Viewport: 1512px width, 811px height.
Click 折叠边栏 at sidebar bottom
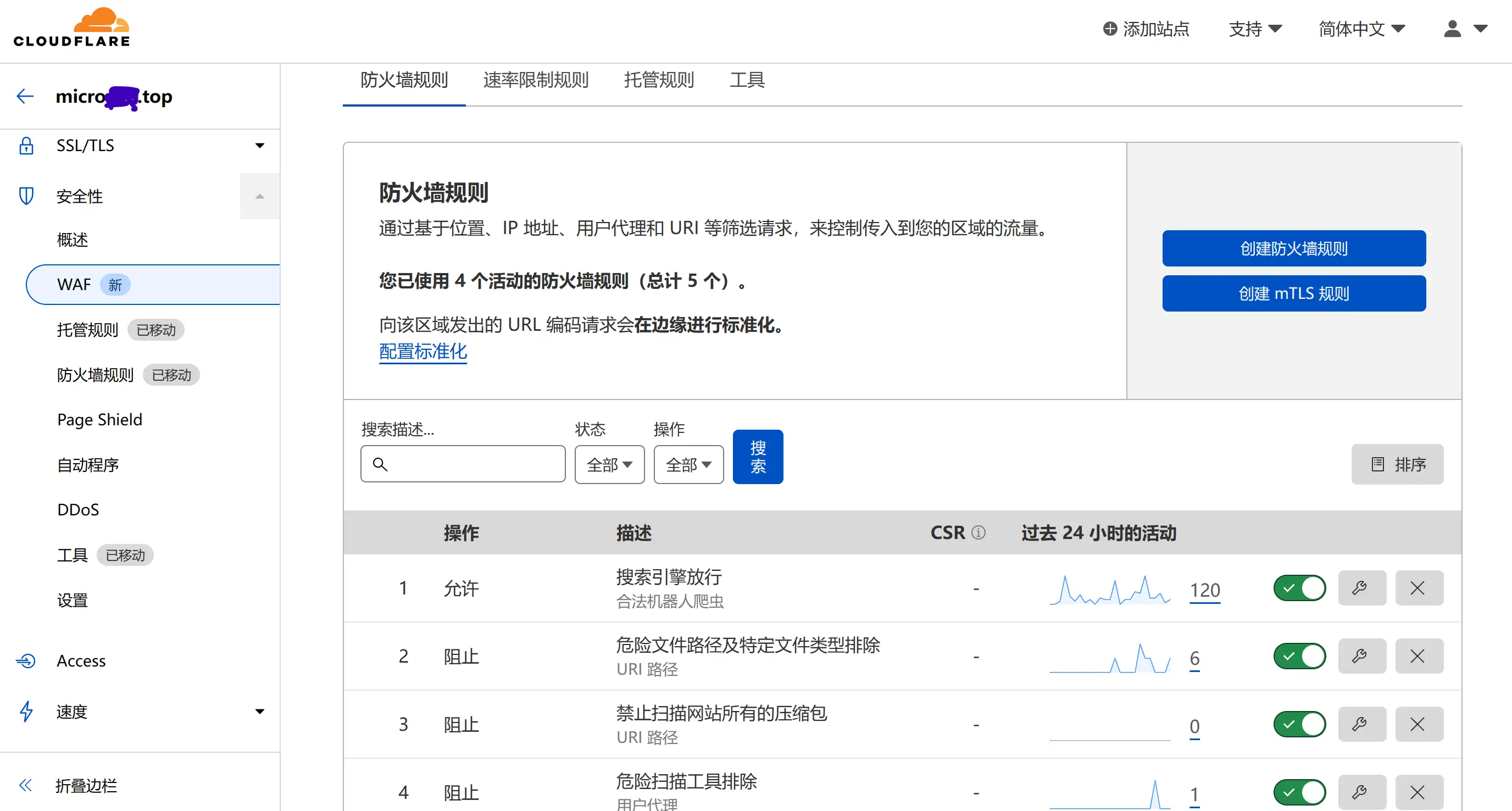[x=86, y=785]
